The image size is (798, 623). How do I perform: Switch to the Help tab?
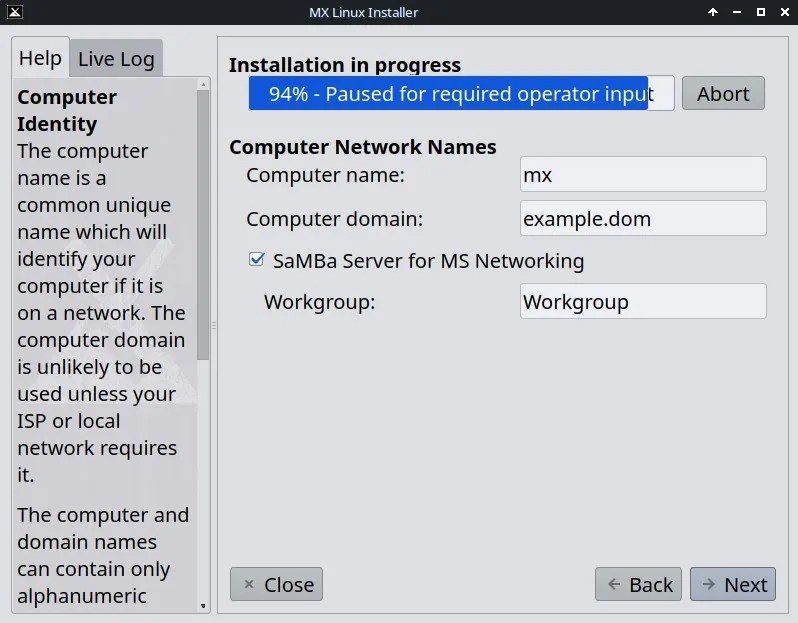[x=40, y=58]
